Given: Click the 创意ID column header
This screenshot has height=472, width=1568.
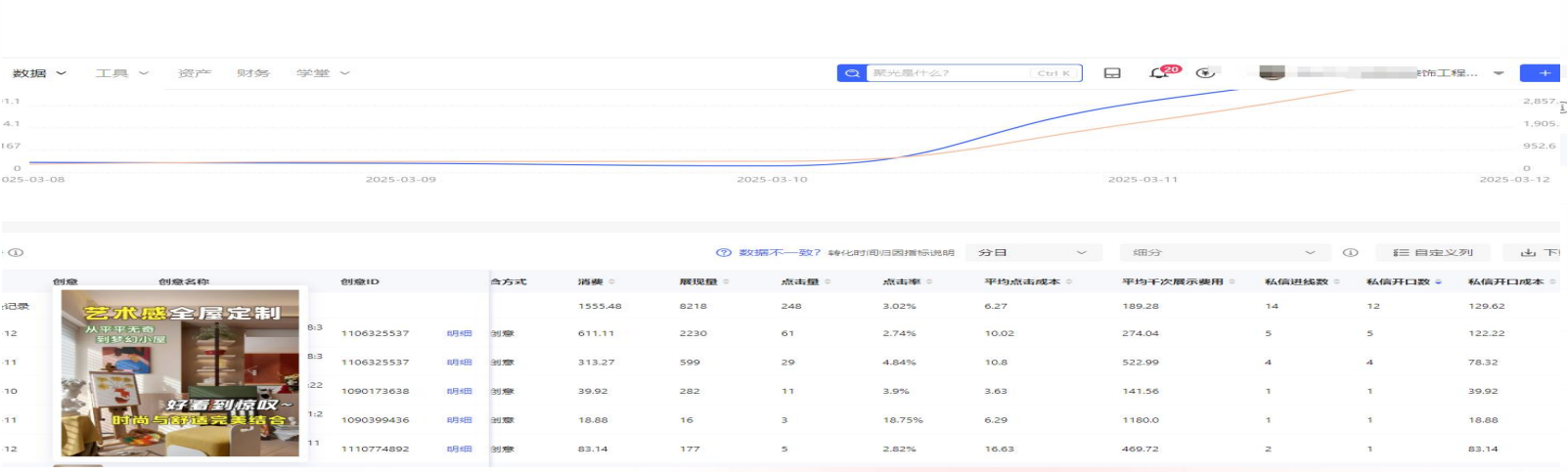Looking at the screenshot, I should [359, 281].
